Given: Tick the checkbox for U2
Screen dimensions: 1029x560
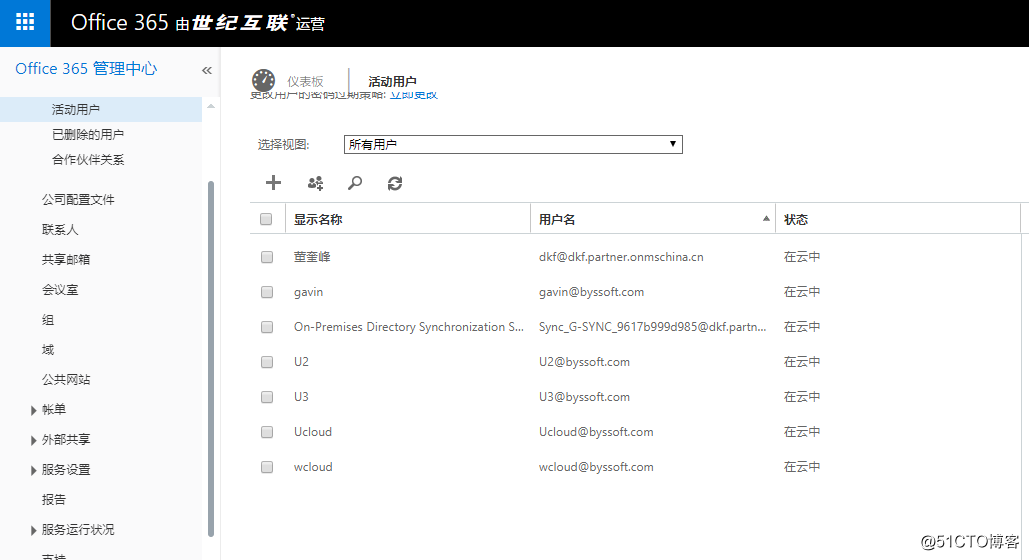Looking at the screenshot, I should (266, 362).
